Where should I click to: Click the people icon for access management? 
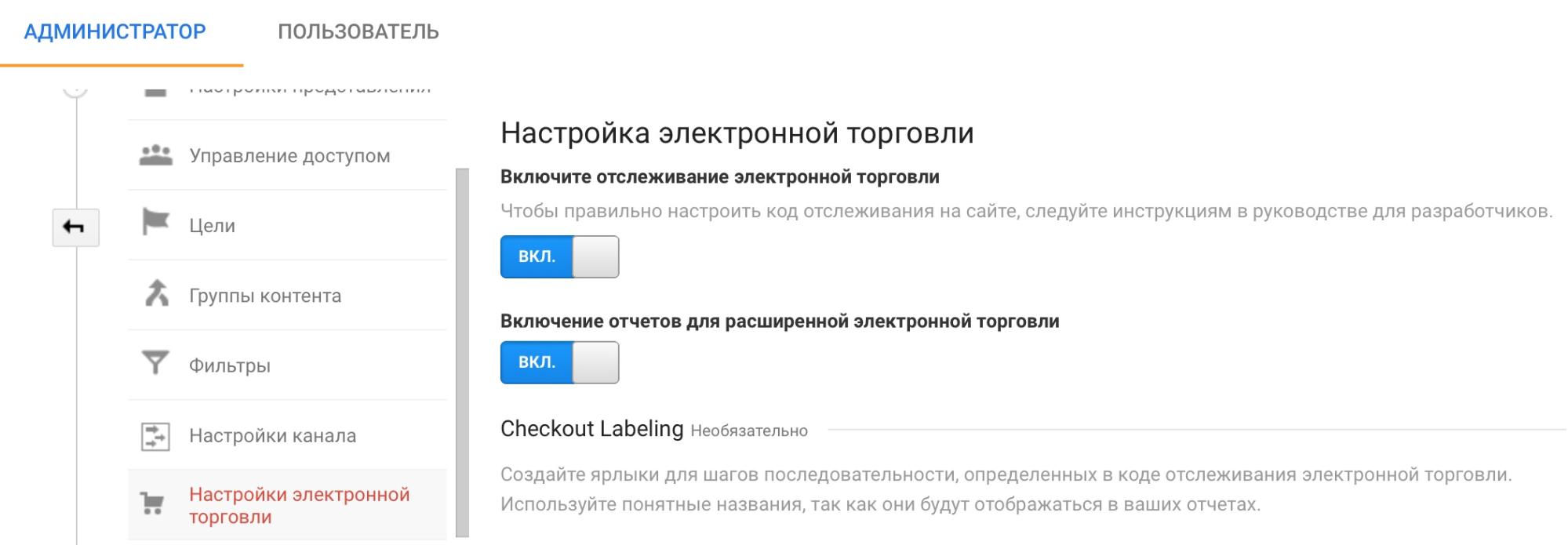click(155, 155)
